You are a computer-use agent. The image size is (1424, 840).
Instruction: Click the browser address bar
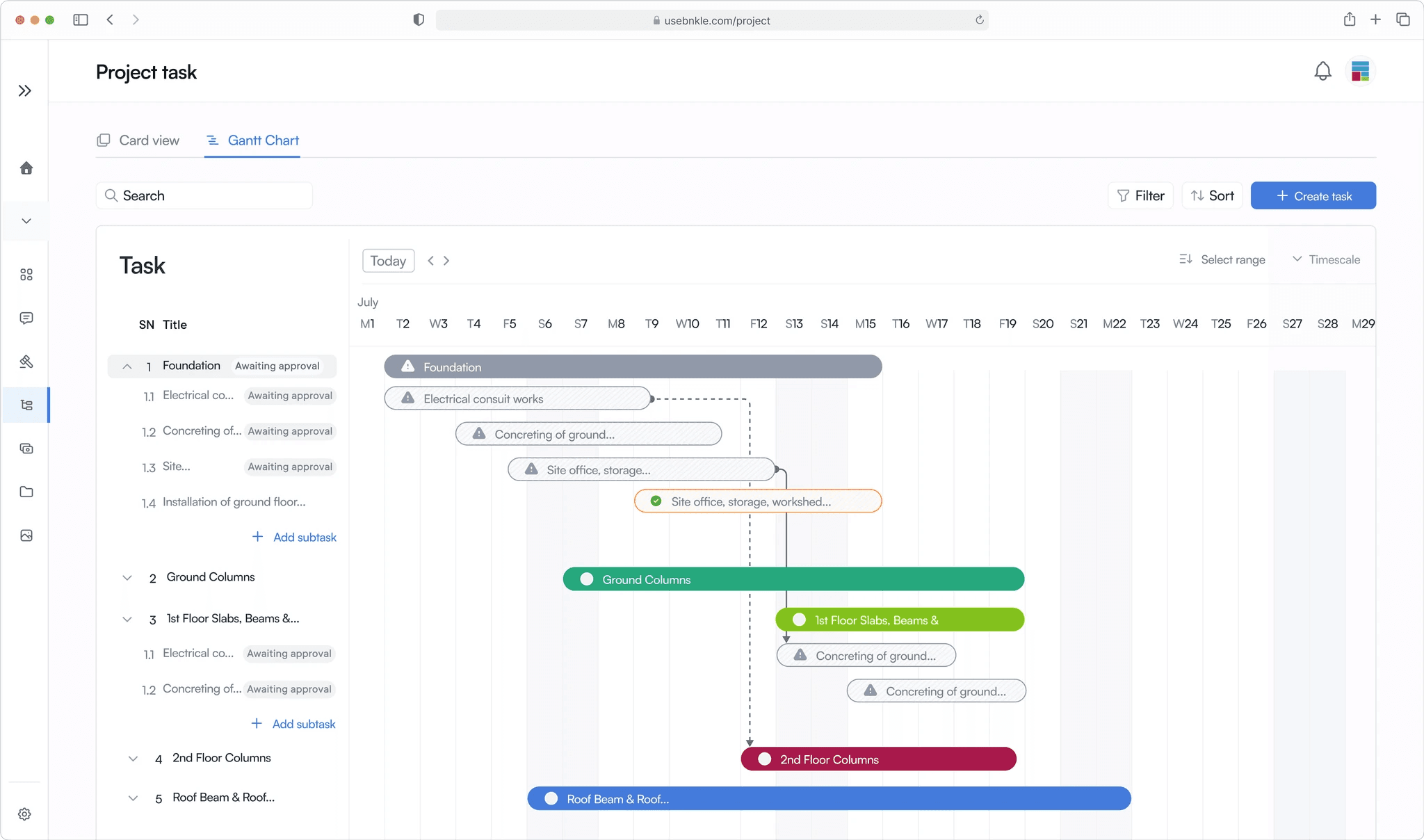(712, 20)
